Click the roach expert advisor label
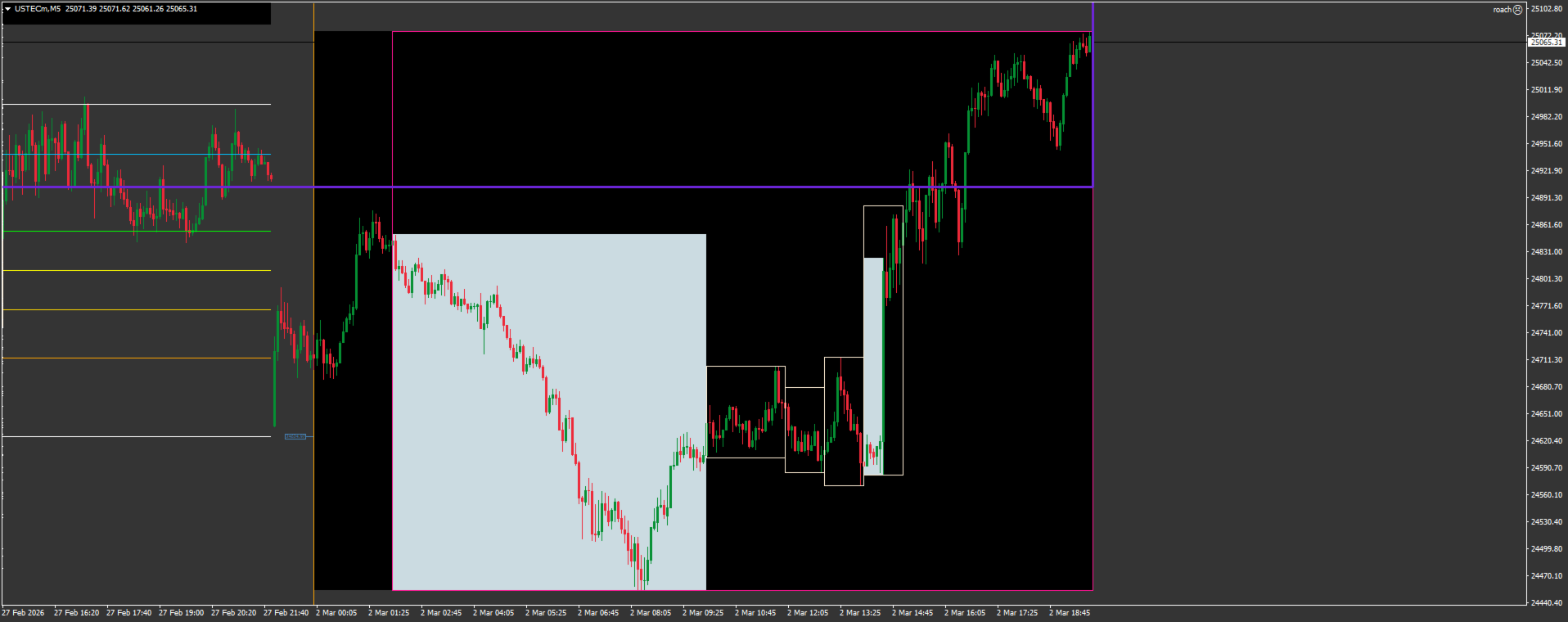This screenshot has height=622, width=1568. pyautogui.click(x=1502, y=10)
